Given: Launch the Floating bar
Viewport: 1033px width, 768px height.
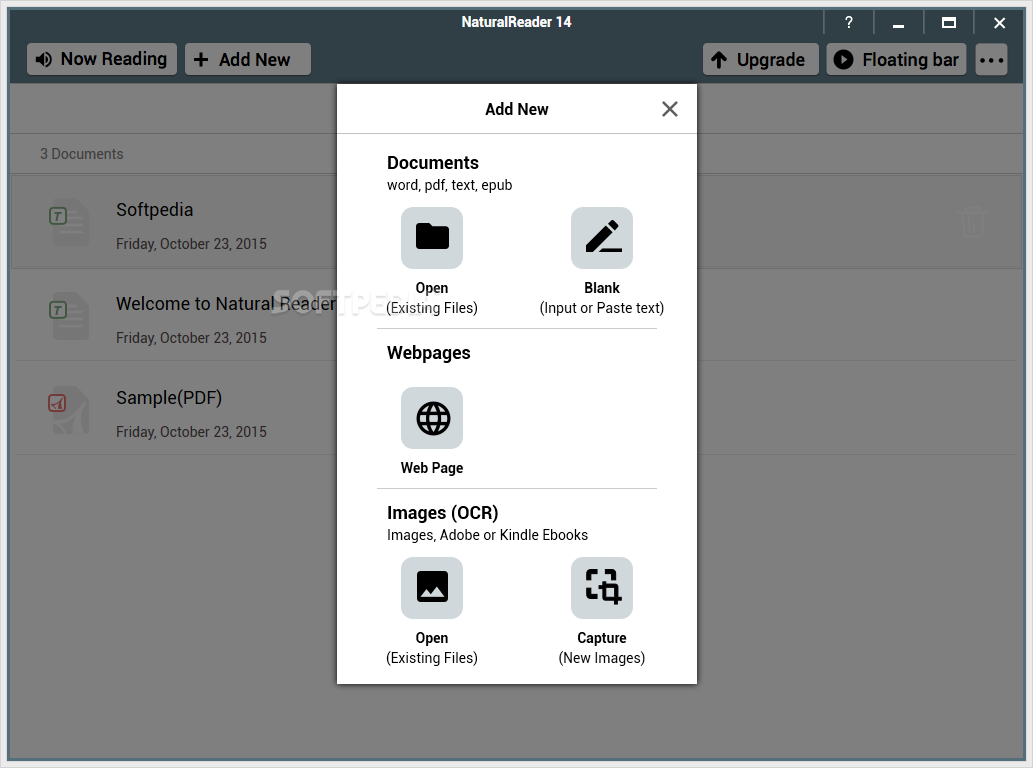Looking at the screenshot, I should [896, 59].
